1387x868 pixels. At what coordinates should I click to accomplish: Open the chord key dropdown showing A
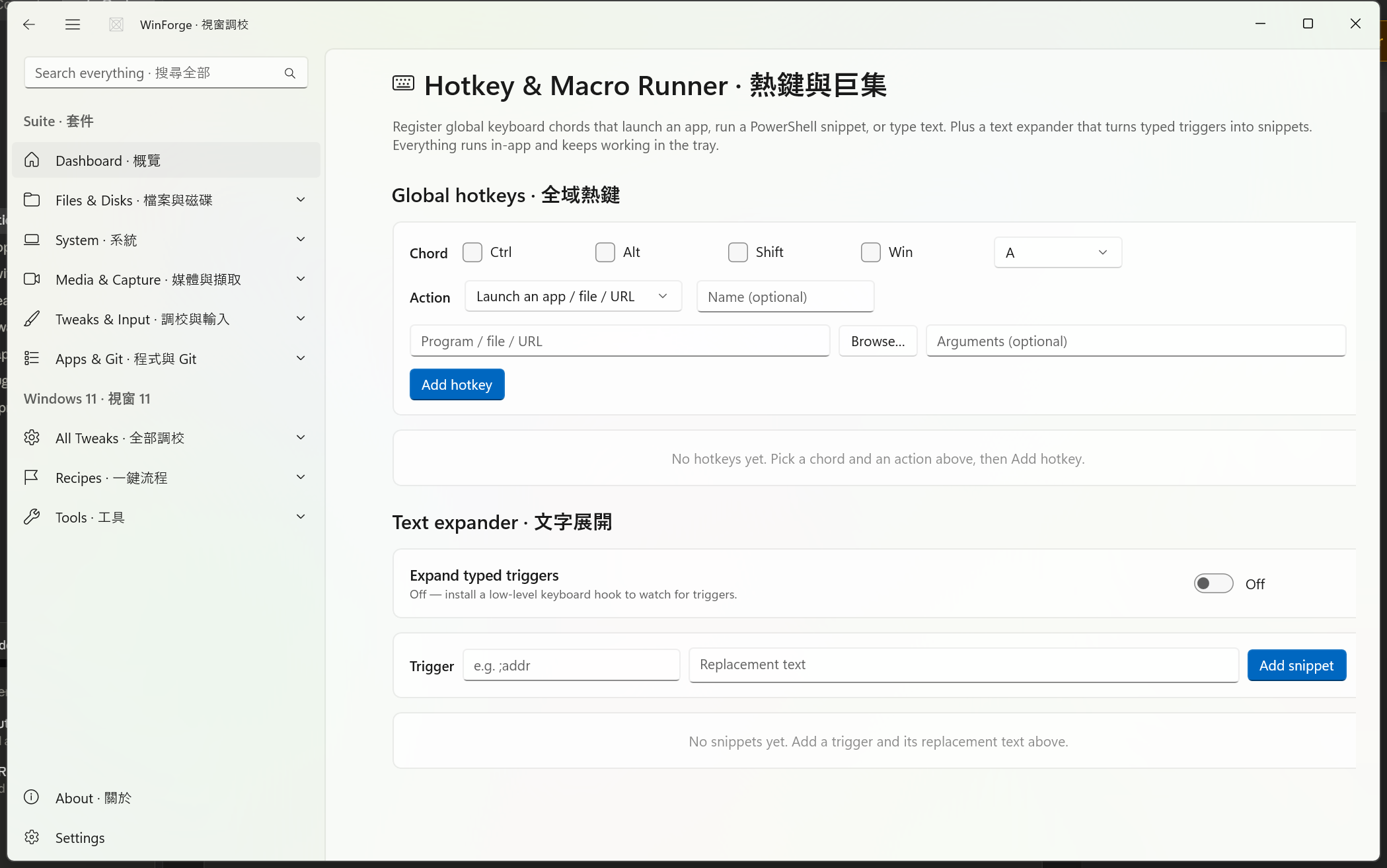[x=1058, y=252]
